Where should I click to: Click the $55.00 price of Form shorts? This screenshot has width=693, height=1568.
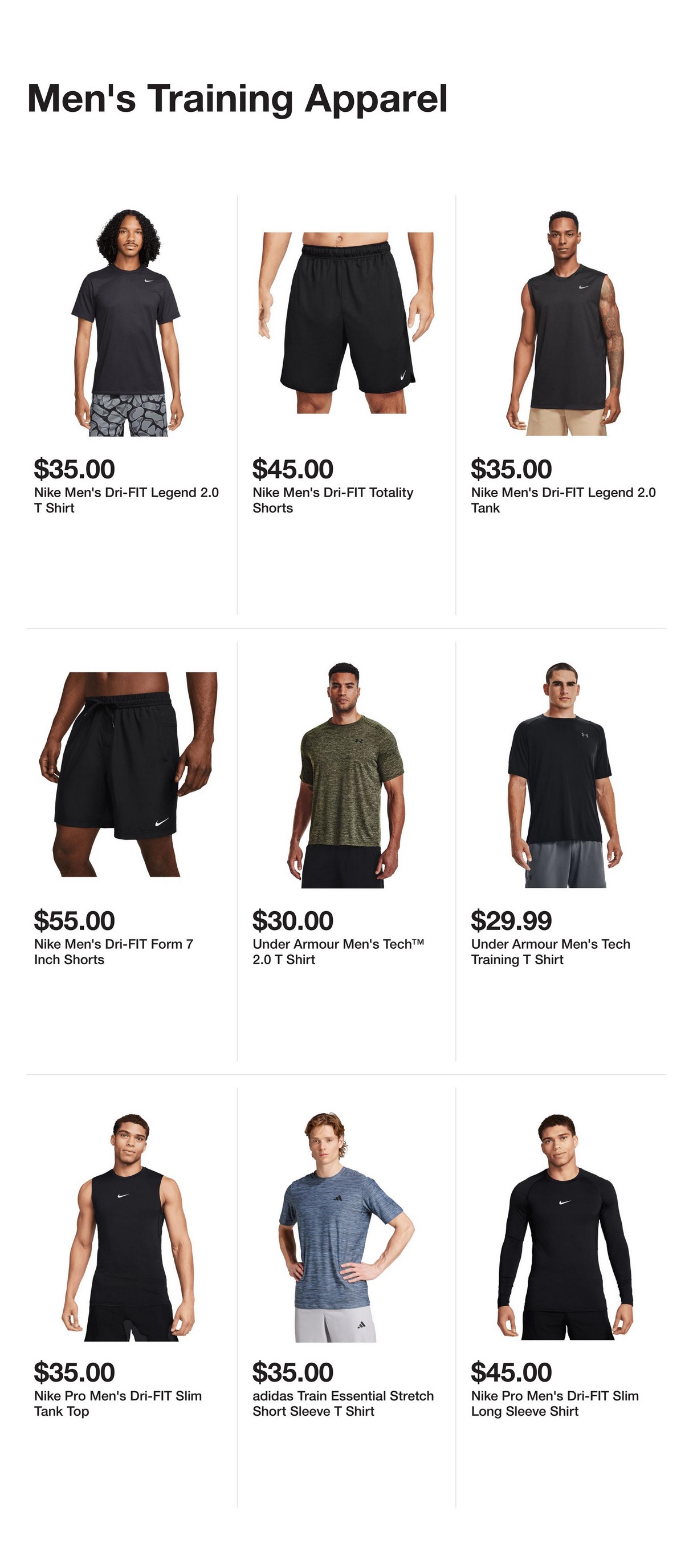74,920
